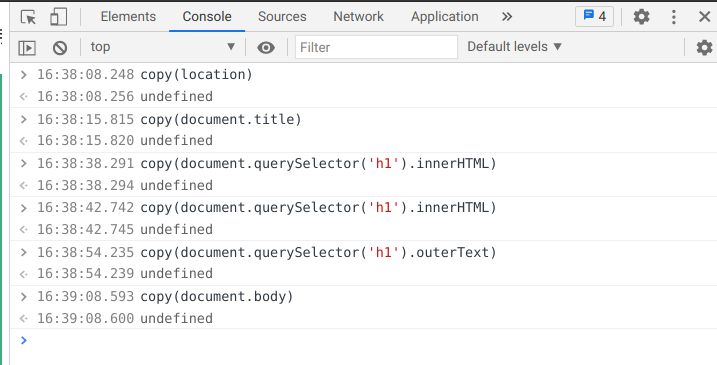
Task: Expand the Default levels dropdown
Action: coord(514,47)
